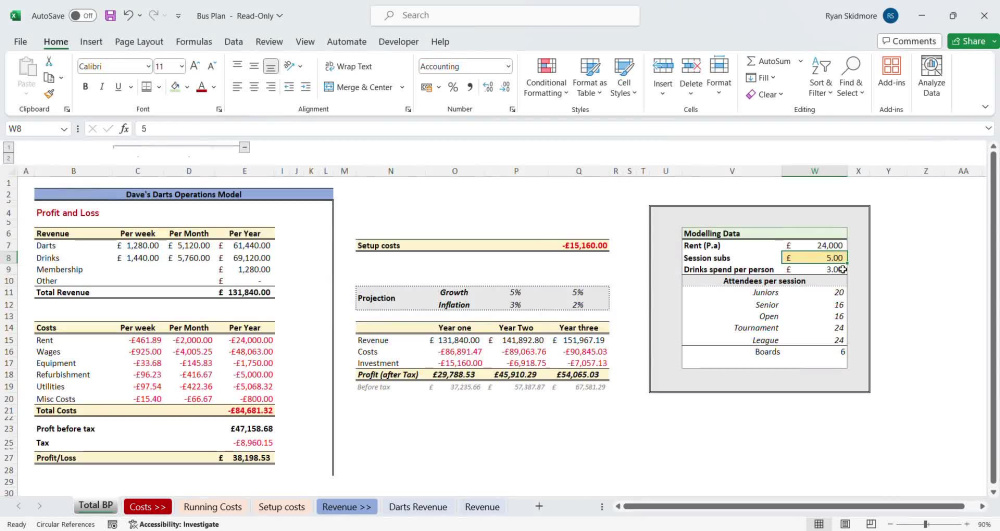Click Delete cells icon
The width and height of the screenshot is (1000, 531).
pos(691,77)
